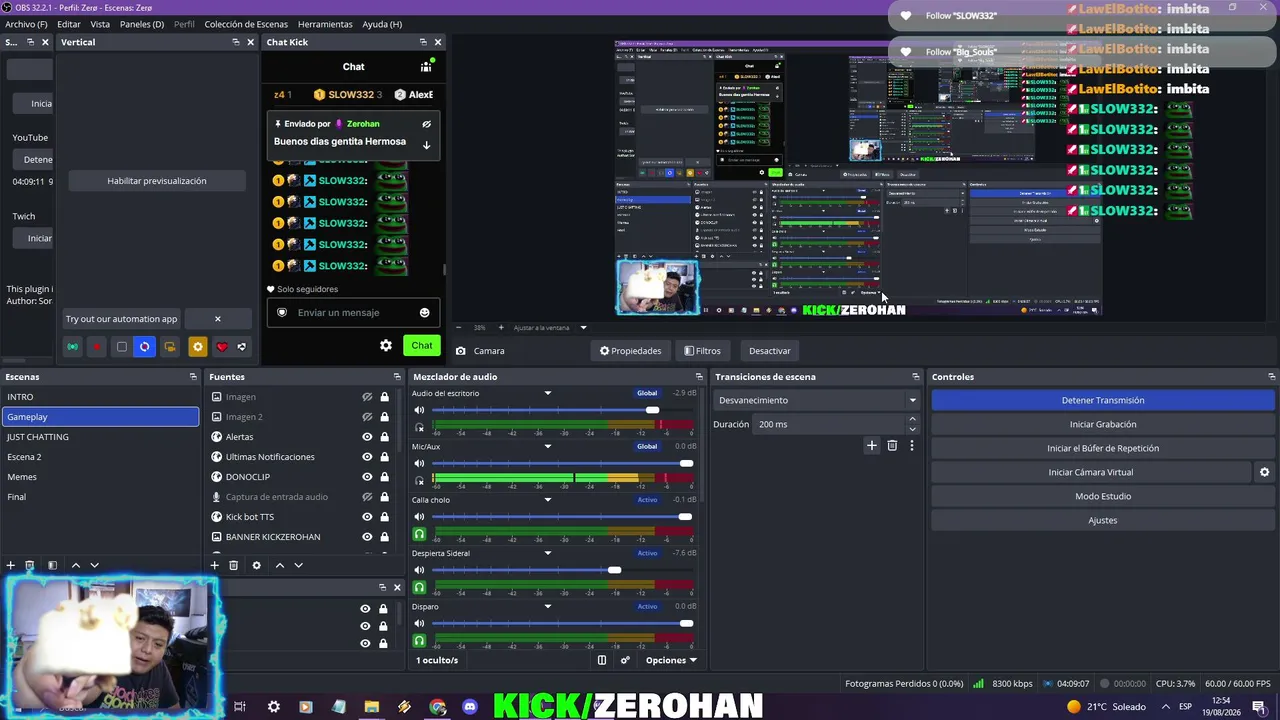Open Propiedades for the Camara source
The height and width of the screenshot is (720, 1280).
631,351
